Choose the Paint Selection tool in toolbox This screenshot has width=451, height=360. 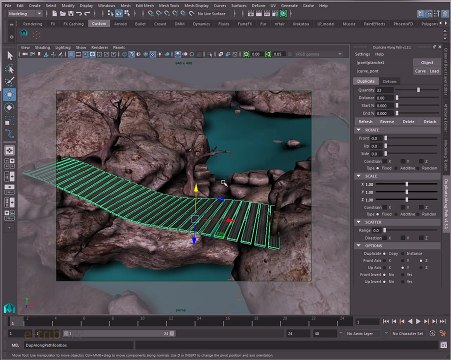tap(10, 82)
